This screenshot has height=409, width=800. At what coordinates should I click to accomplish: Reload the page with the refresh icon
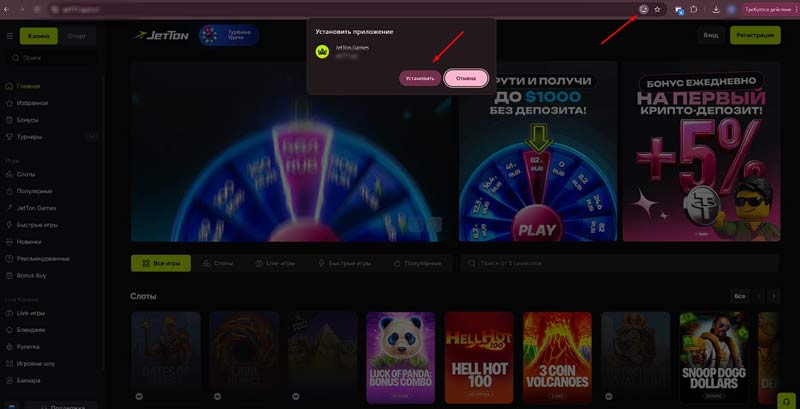tap(37, 9)
